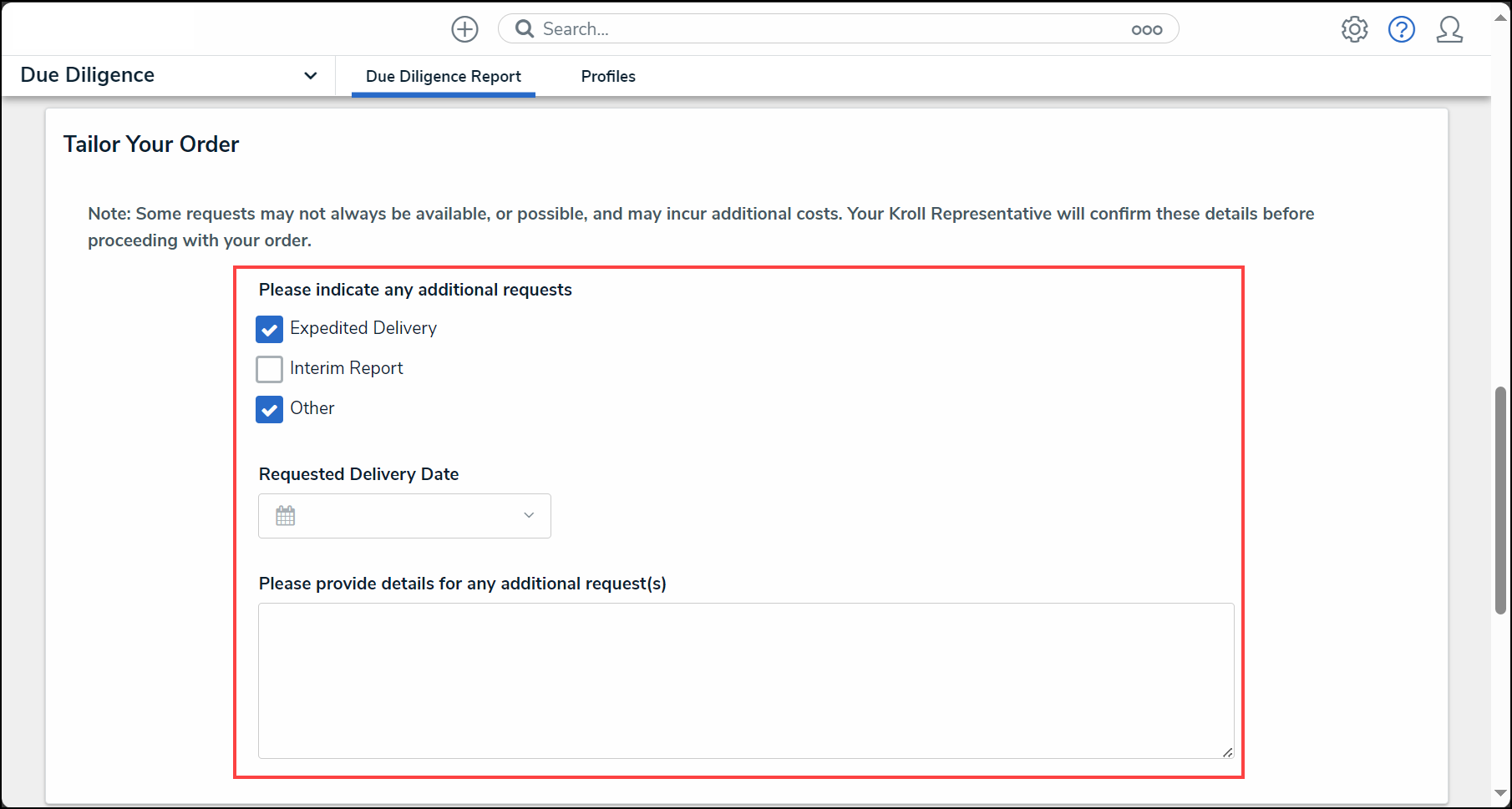Click the additional request details text area

pos(746,680)
